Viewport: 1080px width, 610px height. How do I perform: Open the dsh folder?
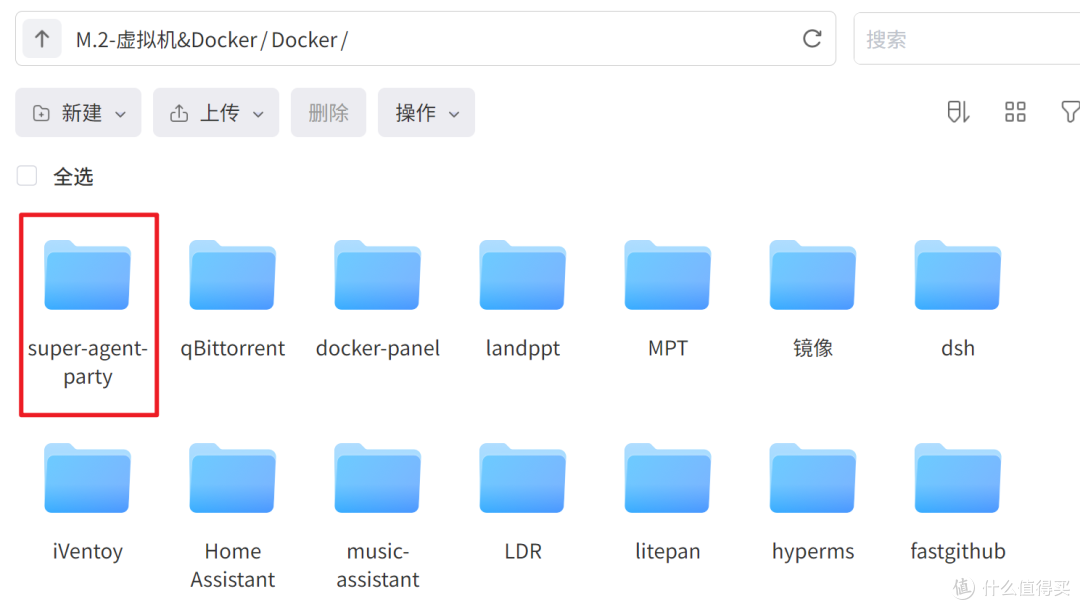(x=957, y=275)
